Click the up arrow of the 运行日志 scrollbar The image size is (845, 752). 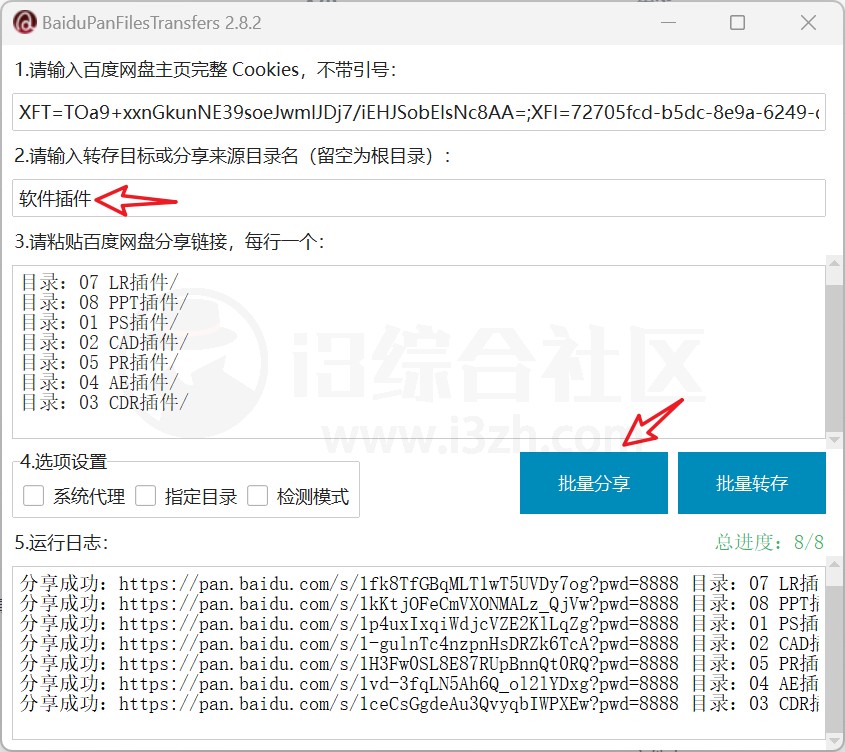tap(833, 574)
